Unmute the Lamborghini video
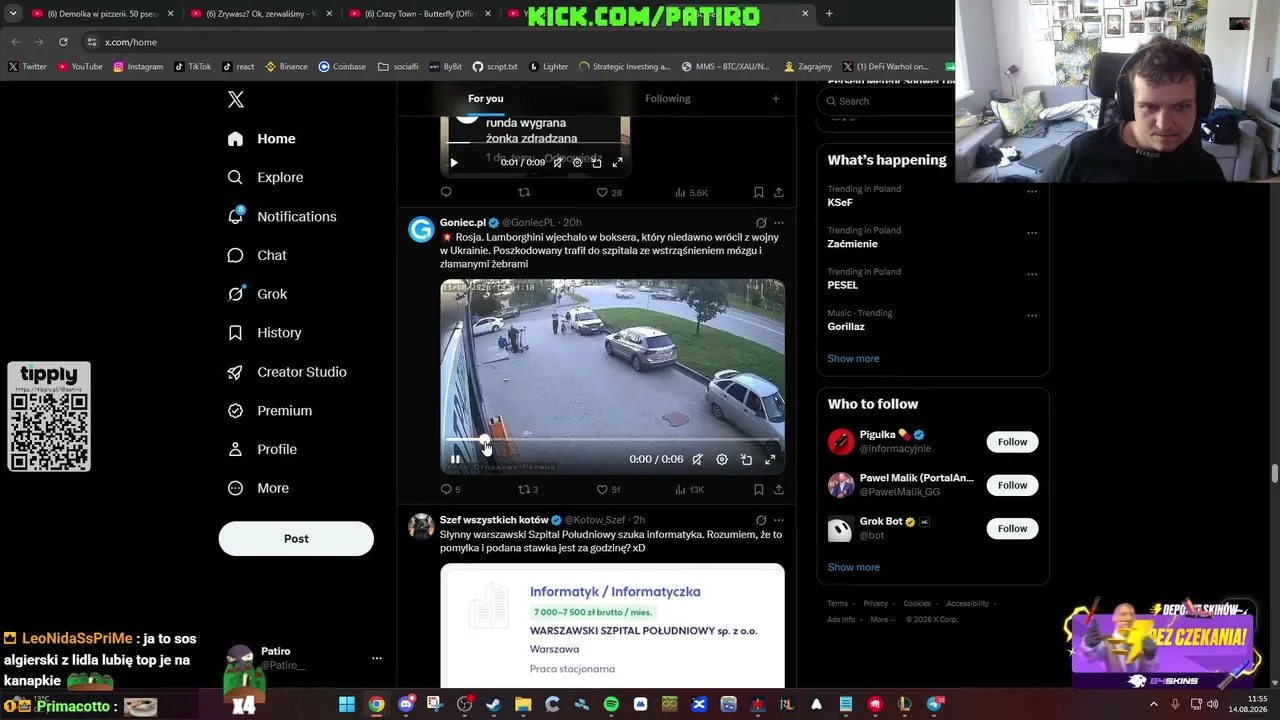The height and width of the screenshot is (720, 1280). [698, 460]
